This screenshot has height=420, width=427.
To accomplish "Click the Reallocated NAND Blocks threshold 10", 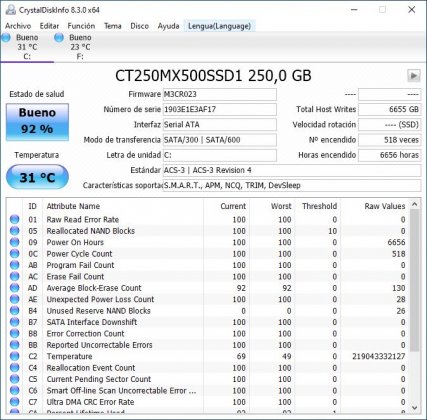I will pos(333,231).
